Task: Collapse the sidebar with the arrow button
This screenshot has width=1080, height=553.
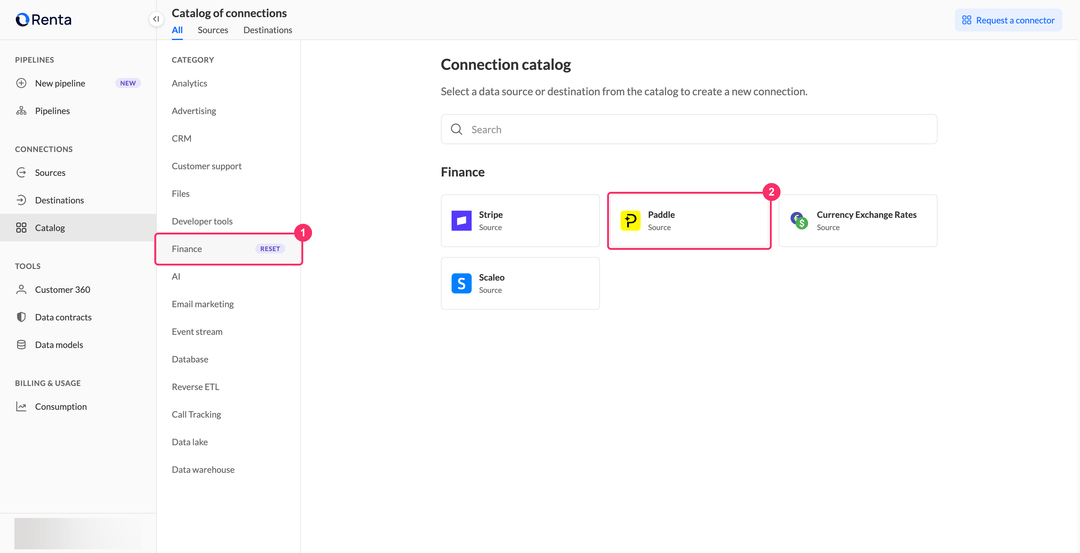Action: (156, 19)
